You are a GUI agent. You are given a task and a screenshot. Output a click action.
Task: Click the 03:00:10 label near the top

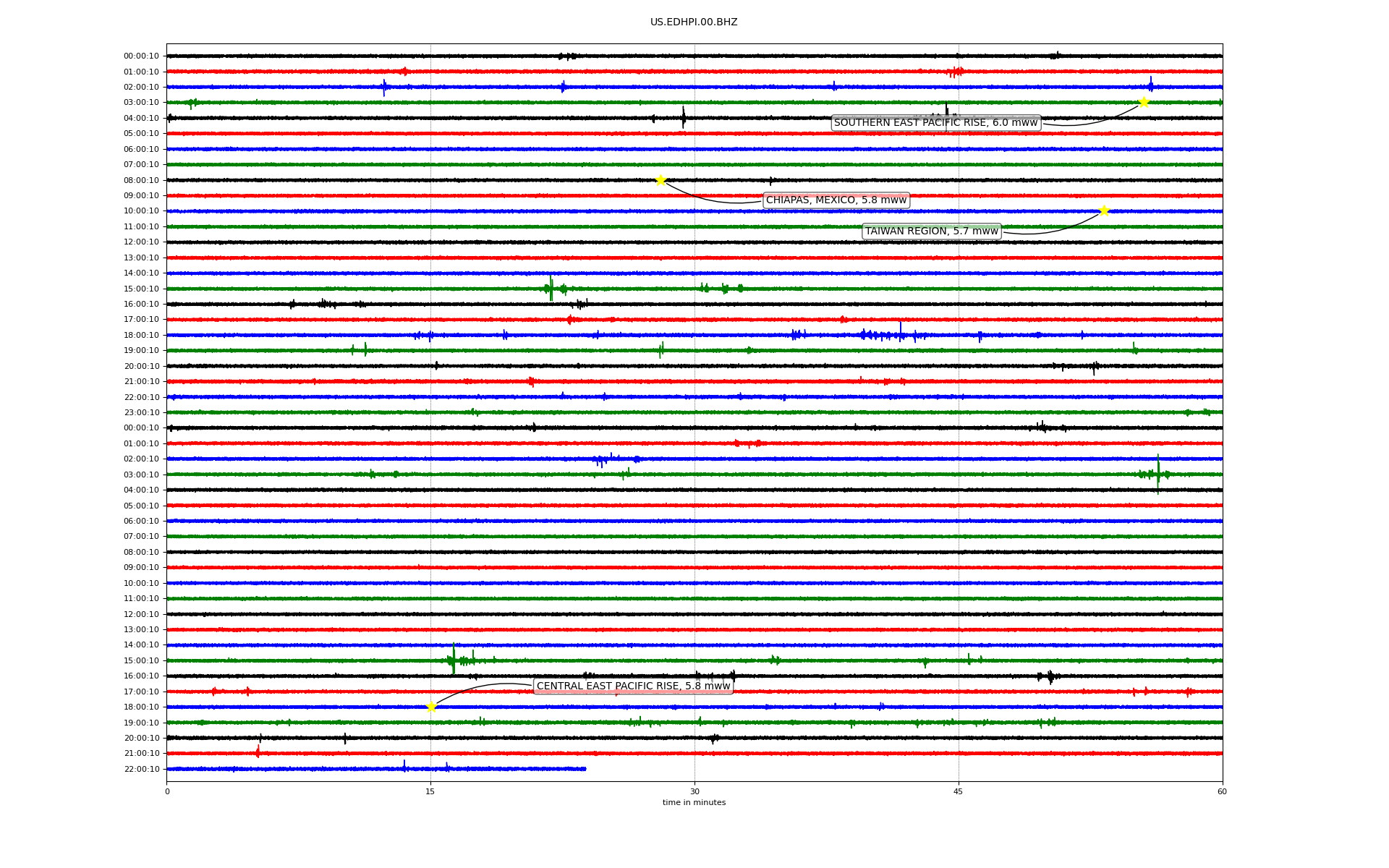(141, 103)
